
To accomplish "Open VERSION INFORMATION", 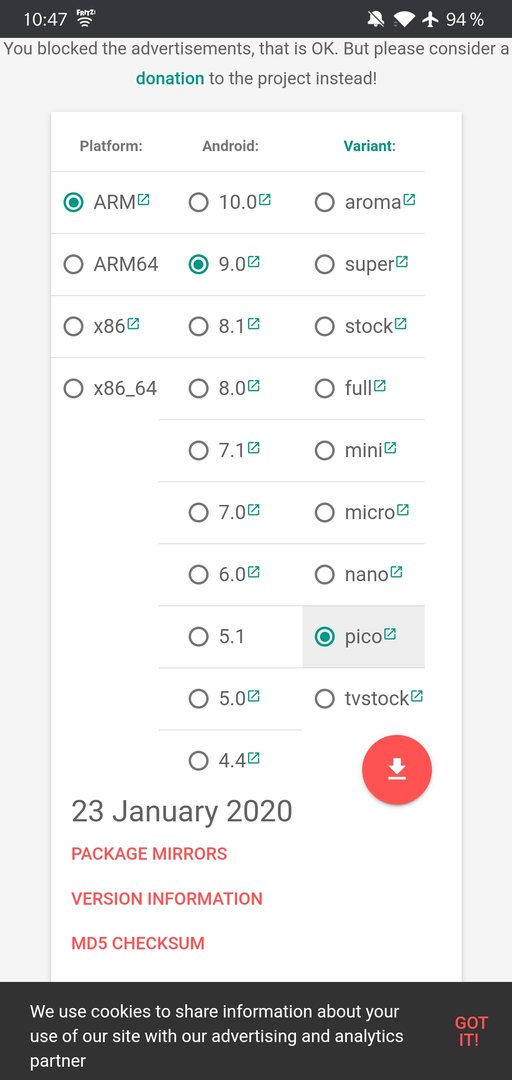I will 167,898.
